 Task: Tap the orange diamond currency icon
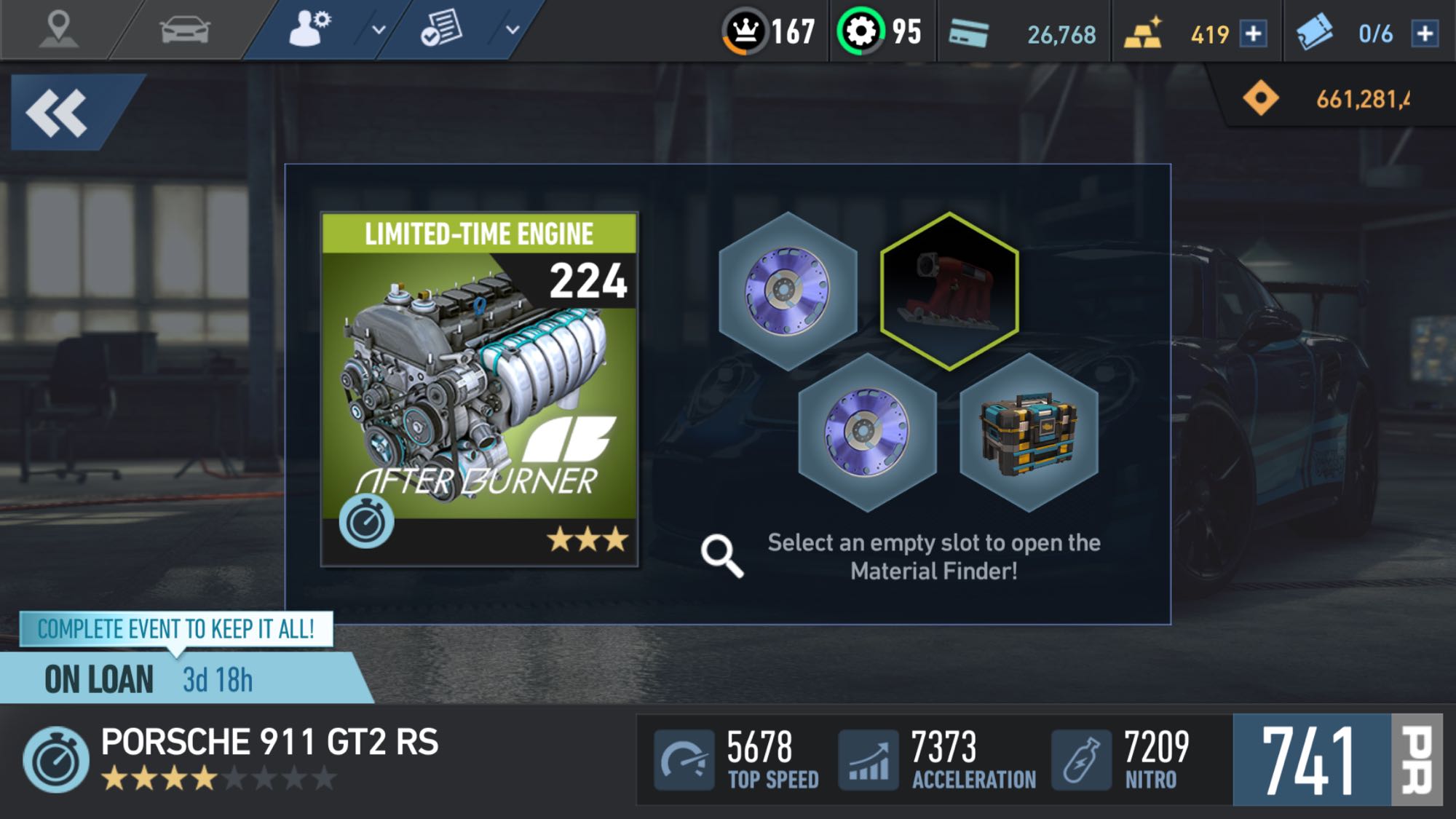(x=1260, y=98)
